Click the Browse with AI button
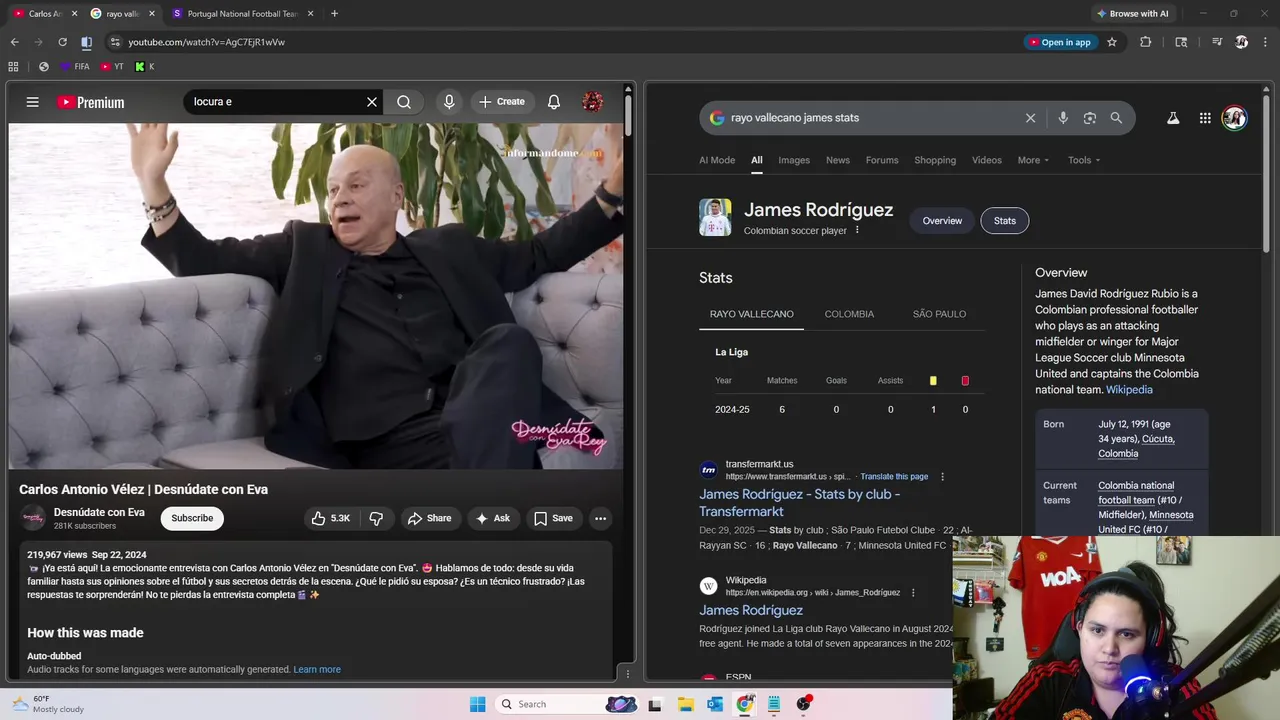This screenshot has width=1280, height=720. click(1132, 14)
